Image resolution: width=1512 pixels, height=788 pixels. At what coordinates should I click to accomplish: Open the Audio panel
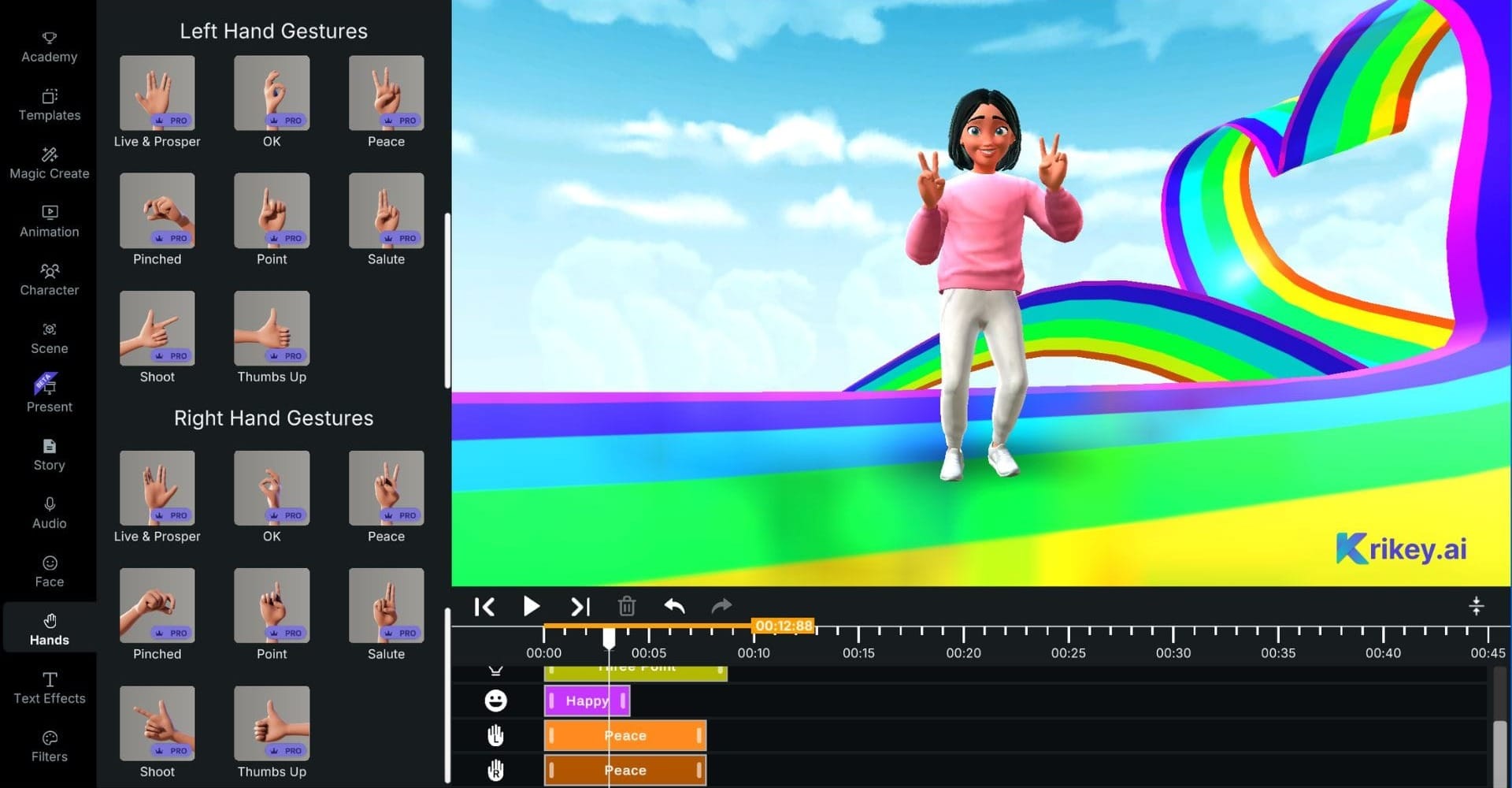click(x=49, y=513)
